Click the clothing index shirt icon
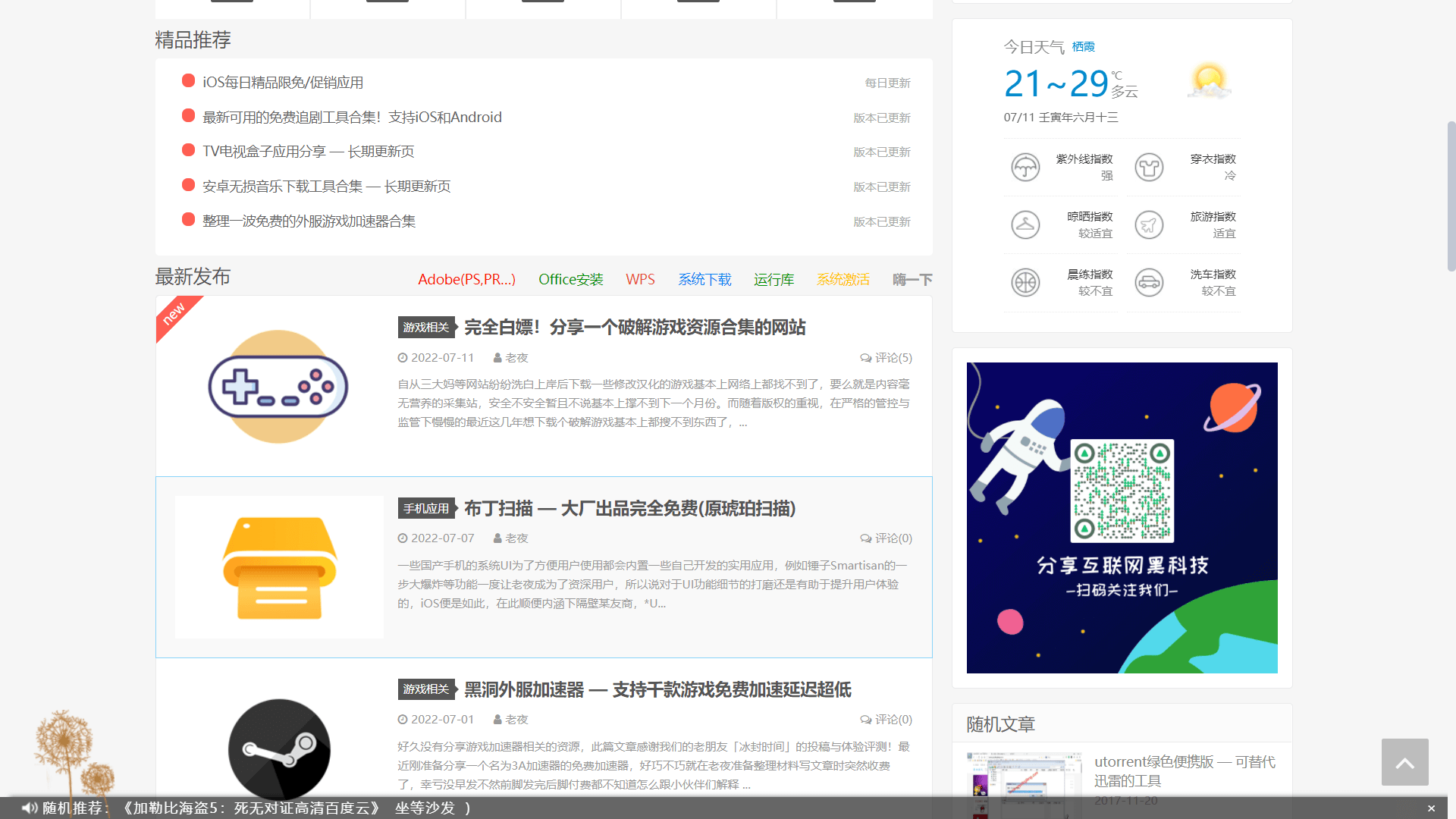The image size is (1456, 819). (x=1149, y=167)
